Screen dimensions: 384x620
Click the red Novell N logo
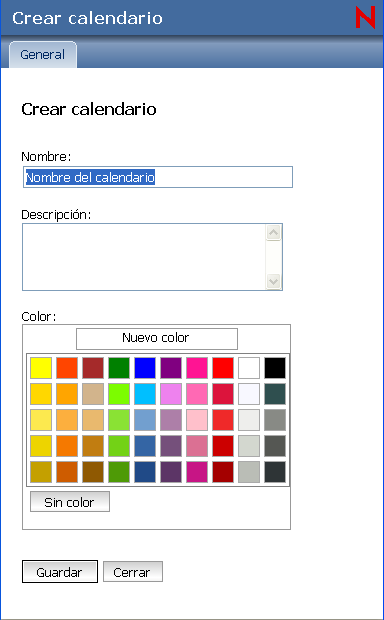365,17
